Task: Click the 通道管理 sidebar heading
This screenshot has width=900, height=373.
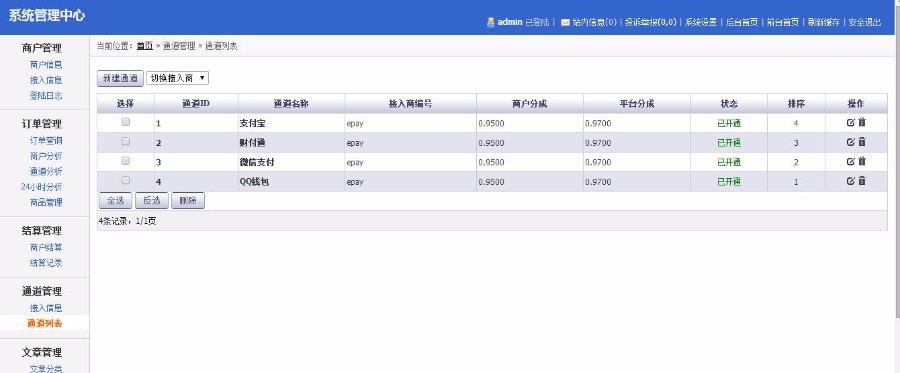Action: (42, 292)
